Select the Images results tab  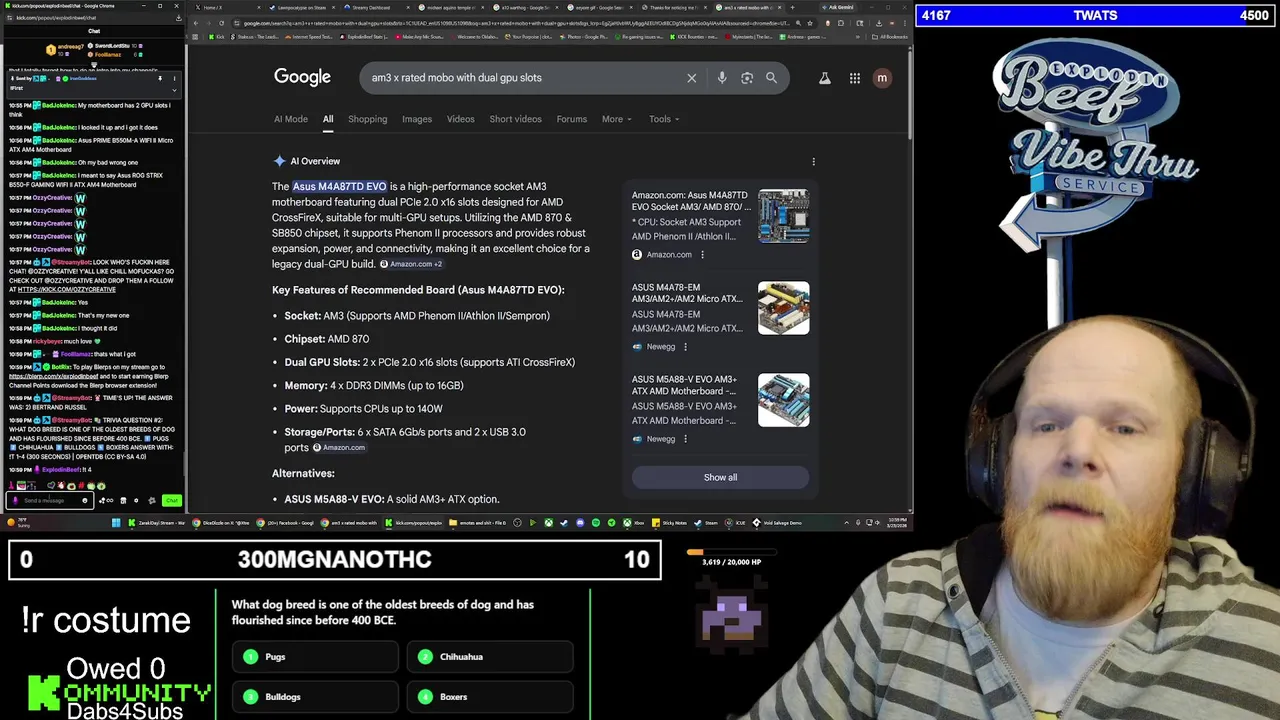click(x=417, y=119)
